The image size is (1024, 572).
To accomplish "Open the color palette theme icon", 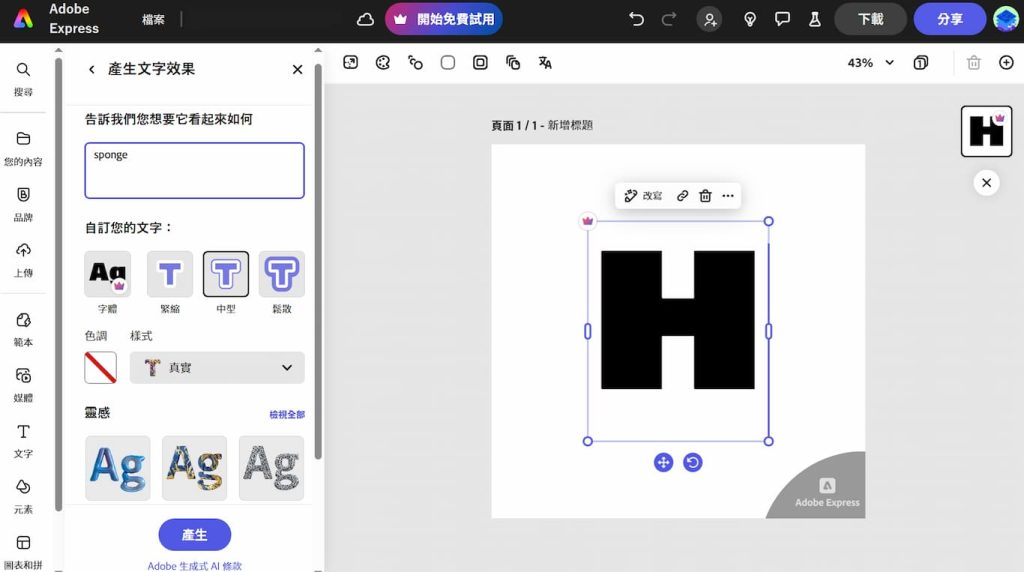I will 383,63.
